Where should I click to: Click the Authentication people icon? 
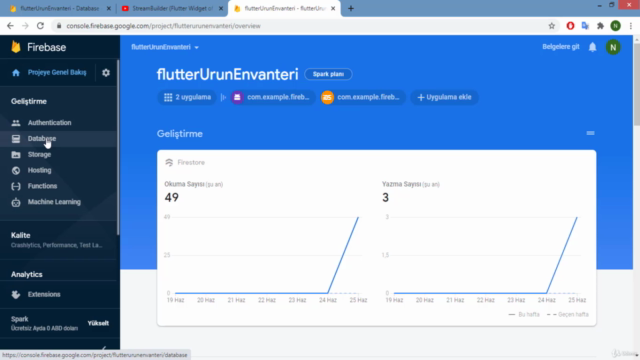[x=16, y=122]
